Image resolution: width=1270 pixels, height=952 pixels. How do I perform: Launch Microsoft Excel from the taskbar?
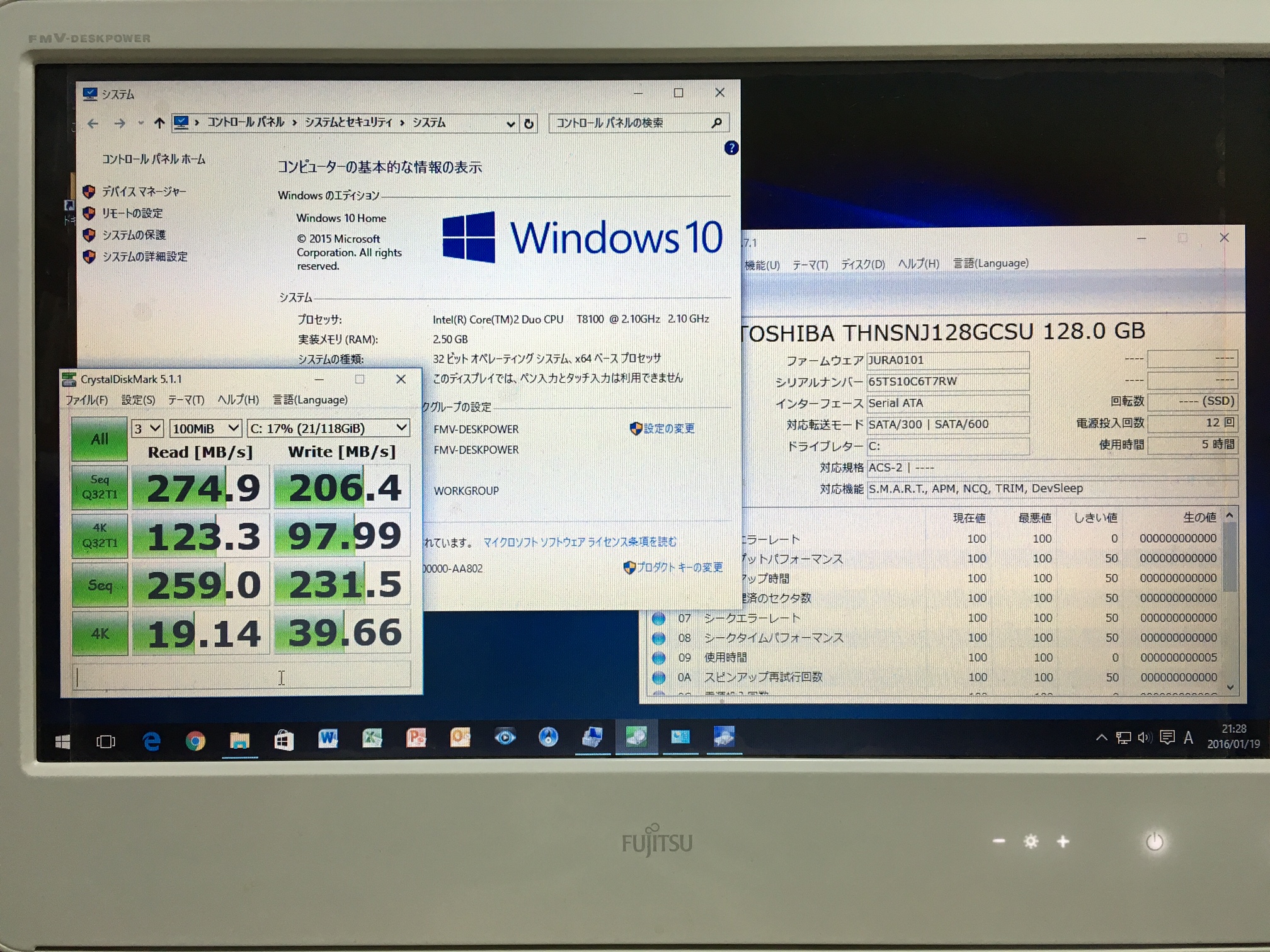[372, 737]
